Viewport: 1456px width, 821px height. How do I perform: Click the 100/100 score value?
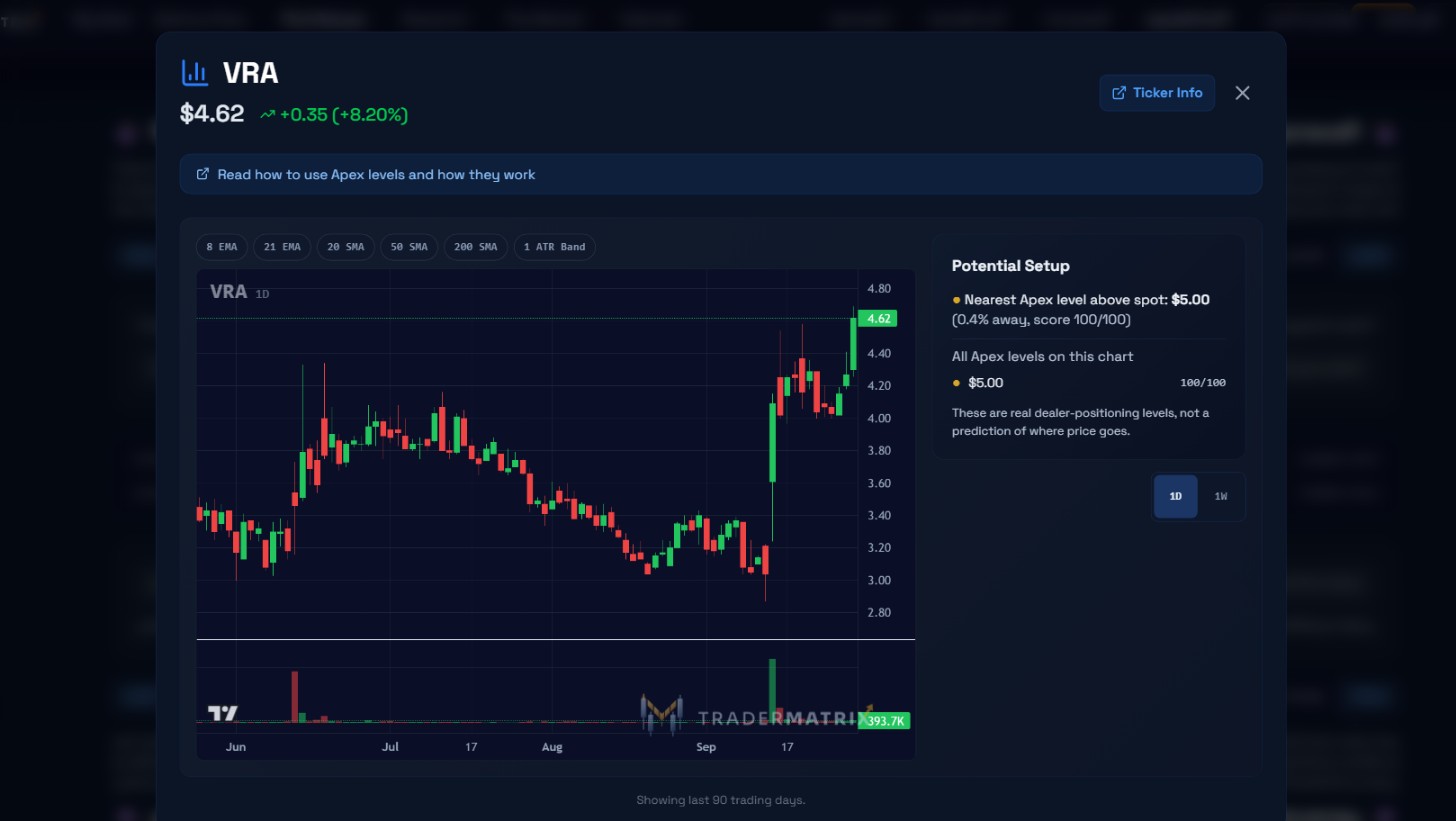pos(1203,383)
